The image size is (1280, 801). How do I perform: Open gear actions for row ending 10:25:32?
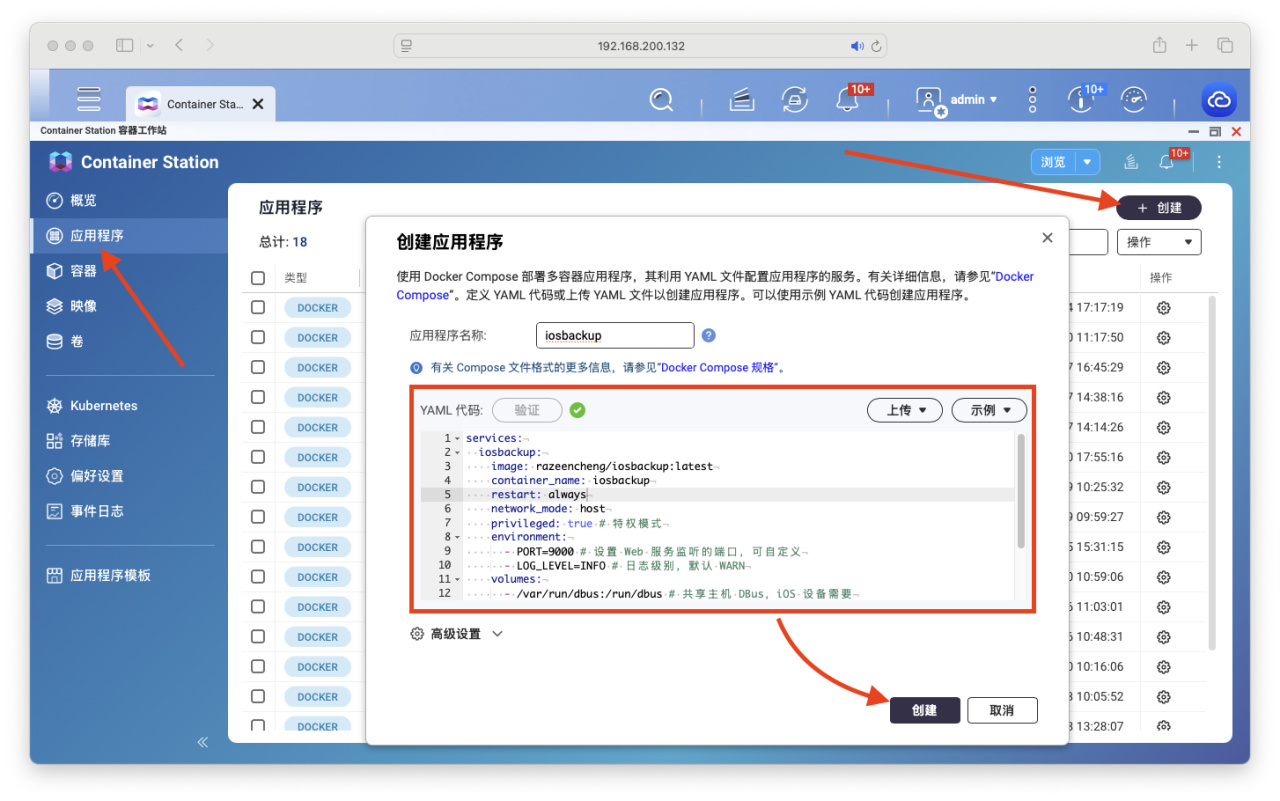point(1163,487)
